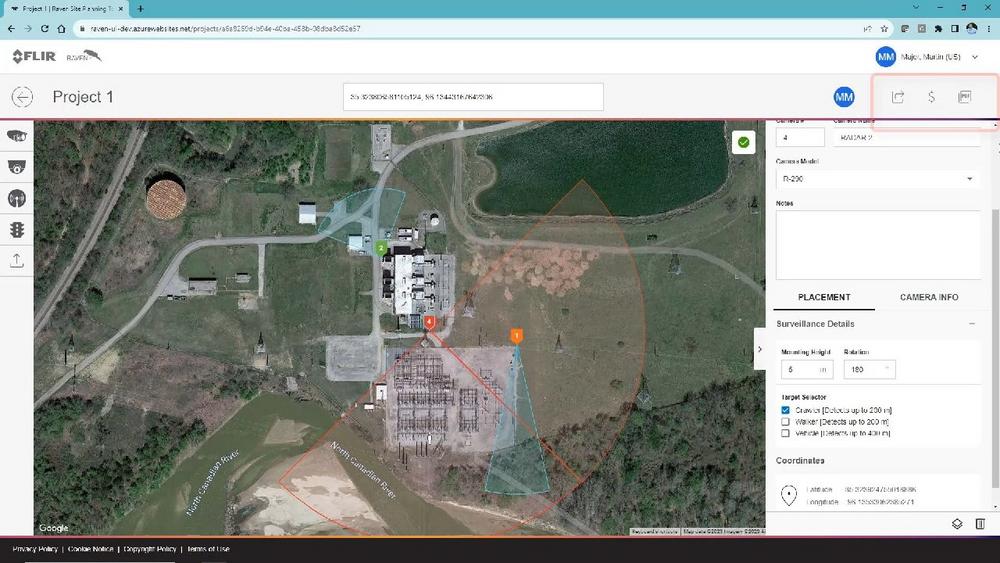Image resolution: width=1000 pixels, height=563 pixels.
Task: Collapse the Surveillance Details section
Action: point(972,324)
